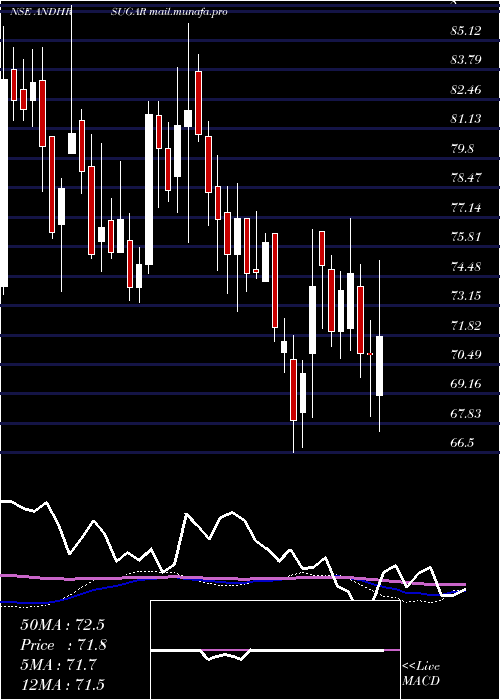The image size is (500, 700).
Task: Click the 79.8 price axis label
Action: (462, 148)
